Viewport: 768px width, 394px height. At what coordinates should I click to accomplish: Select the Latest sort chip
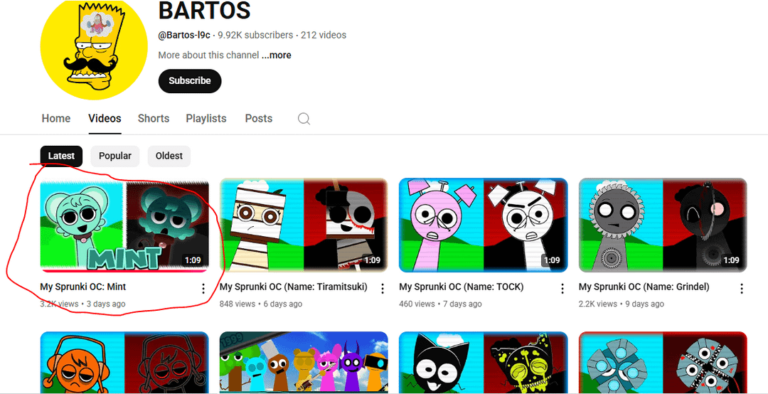coord(61,156)
